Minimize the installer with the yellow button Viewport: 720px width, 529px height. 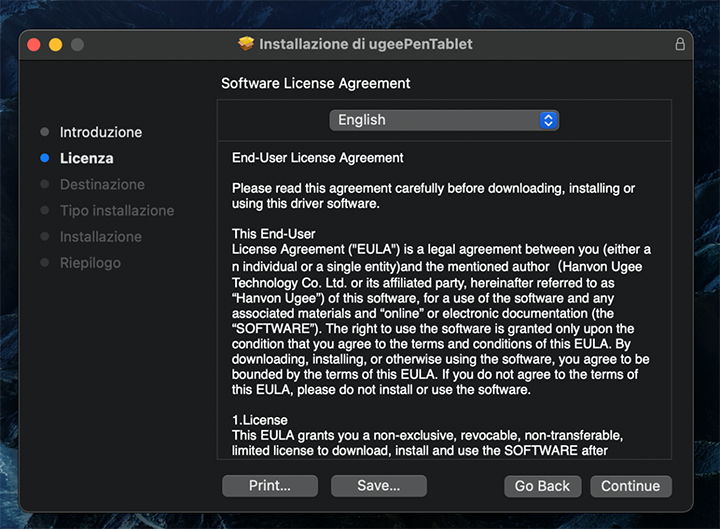tap(55, 45)
